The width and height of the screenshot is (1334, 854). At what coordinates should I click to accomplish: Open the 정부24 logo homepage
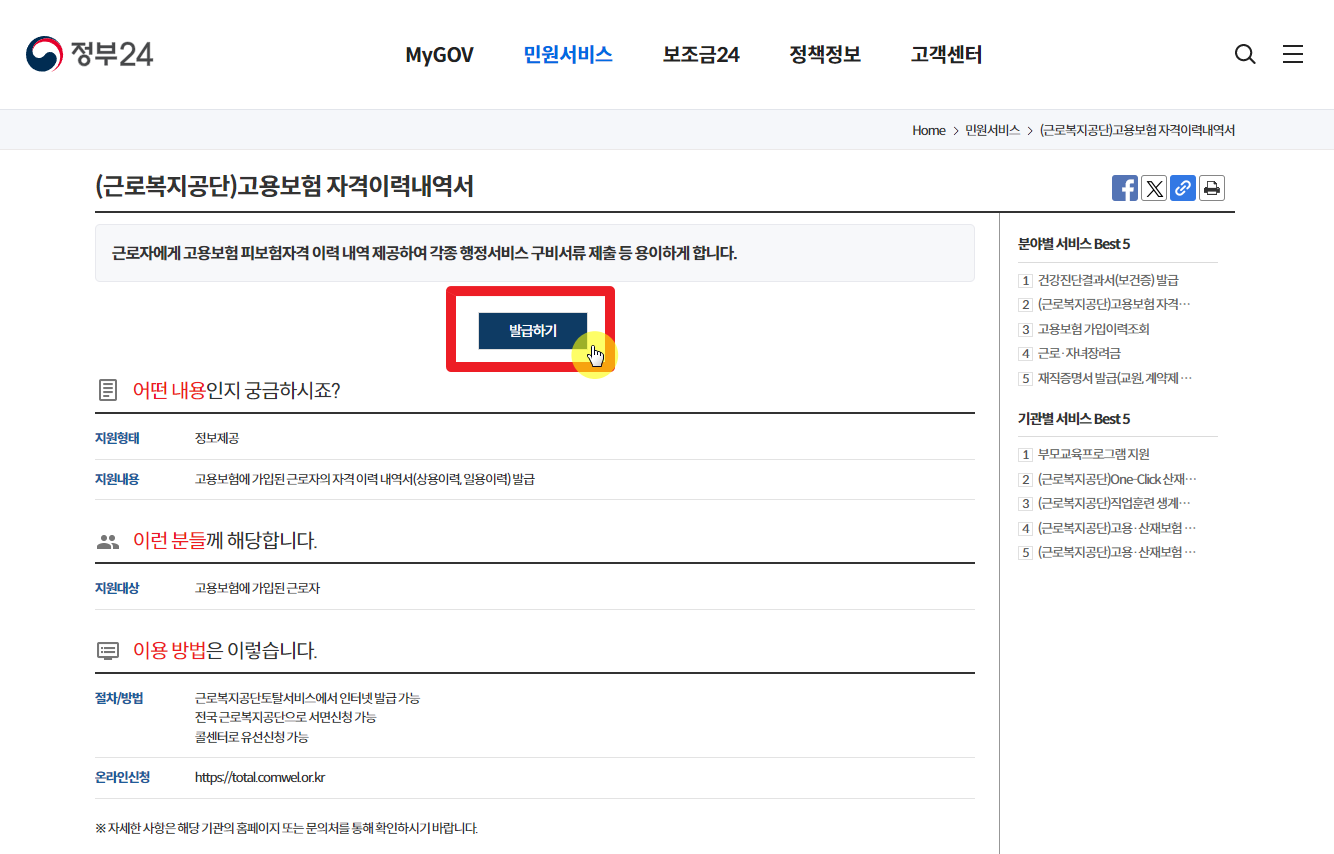pos(89,54)
